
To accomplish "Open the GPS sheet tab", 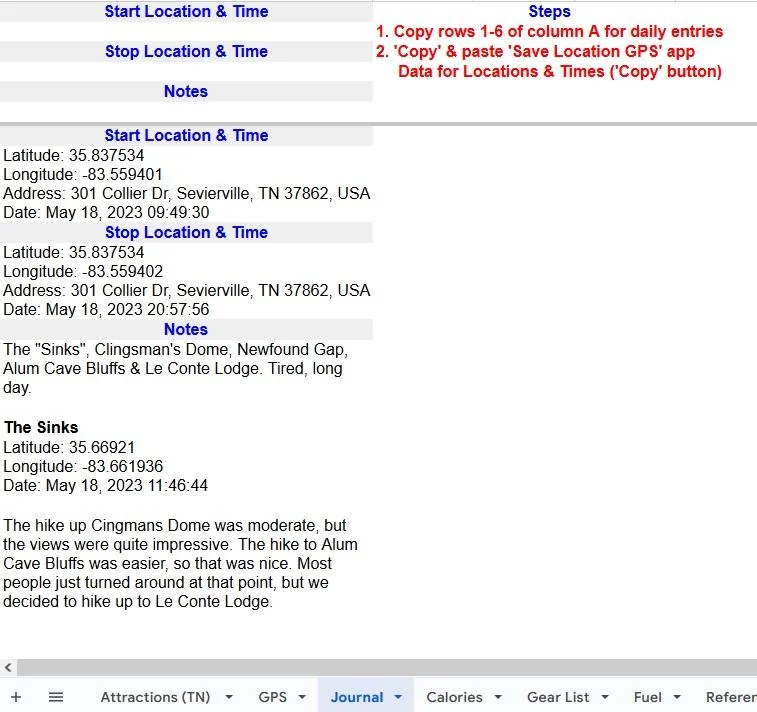I will point(272,697).
